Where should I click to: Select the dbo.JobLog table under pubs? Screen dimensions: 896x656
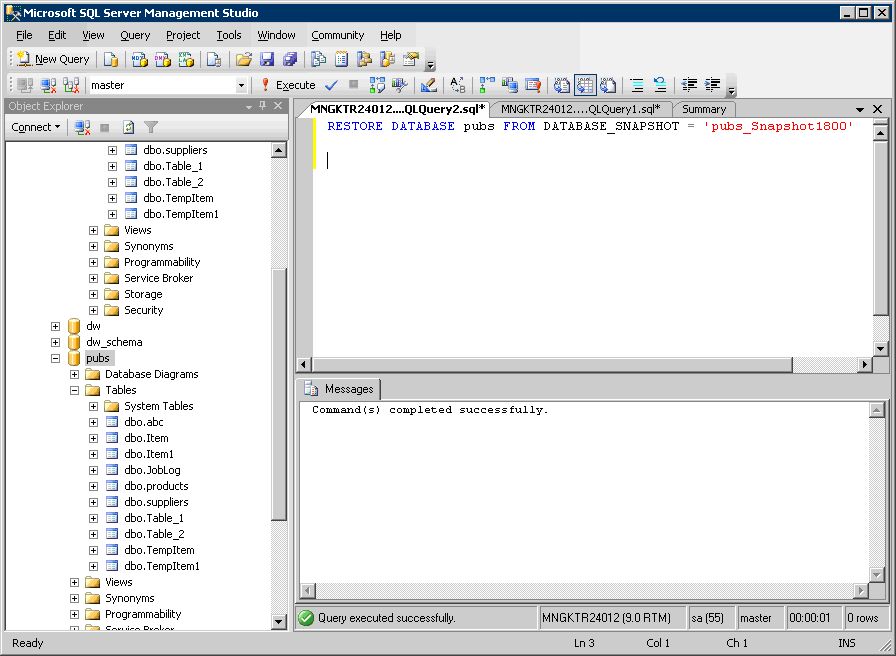tap(152, 470)
